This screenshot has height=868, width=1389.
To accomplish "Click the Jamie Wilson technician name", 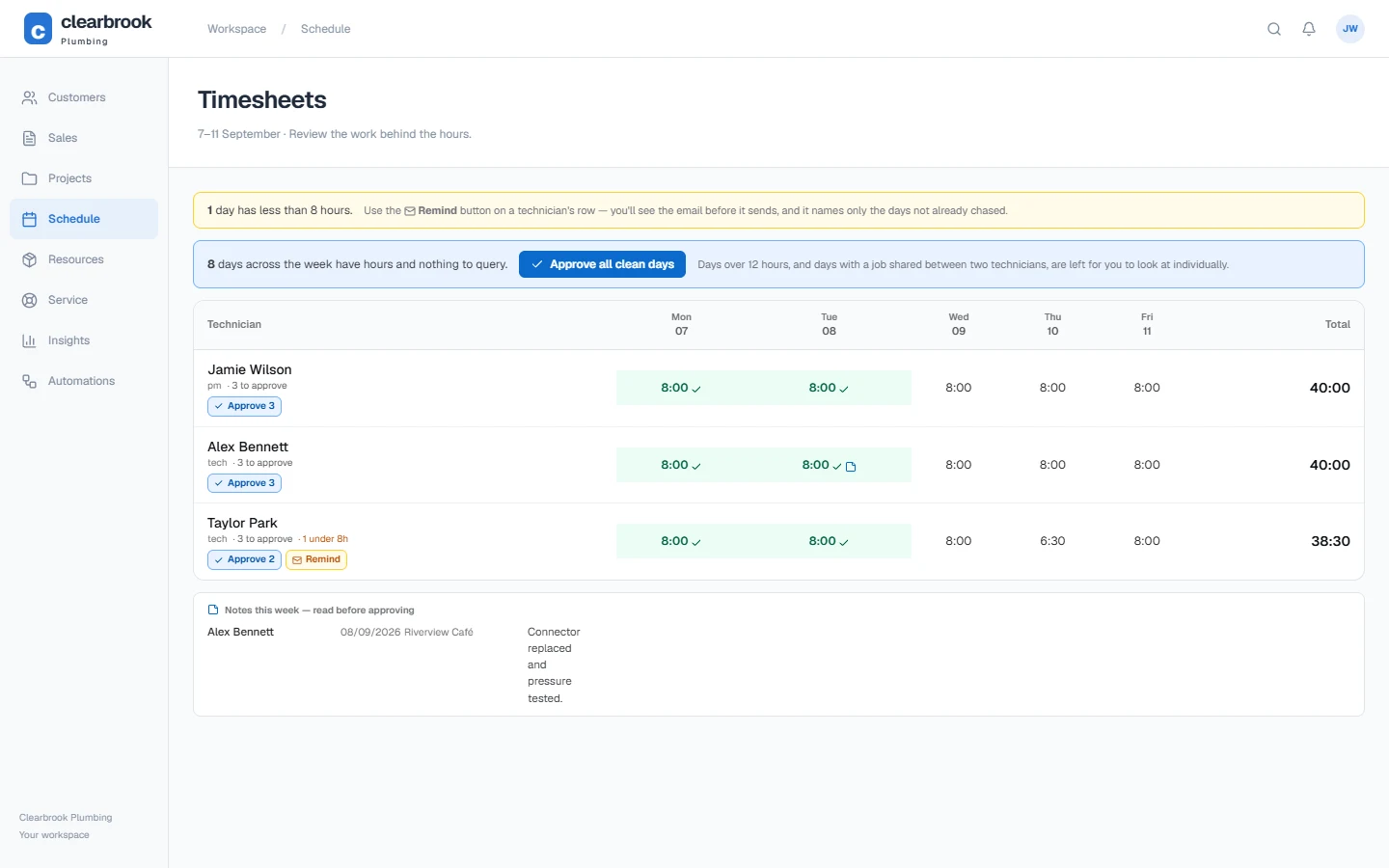I will 250,369.
